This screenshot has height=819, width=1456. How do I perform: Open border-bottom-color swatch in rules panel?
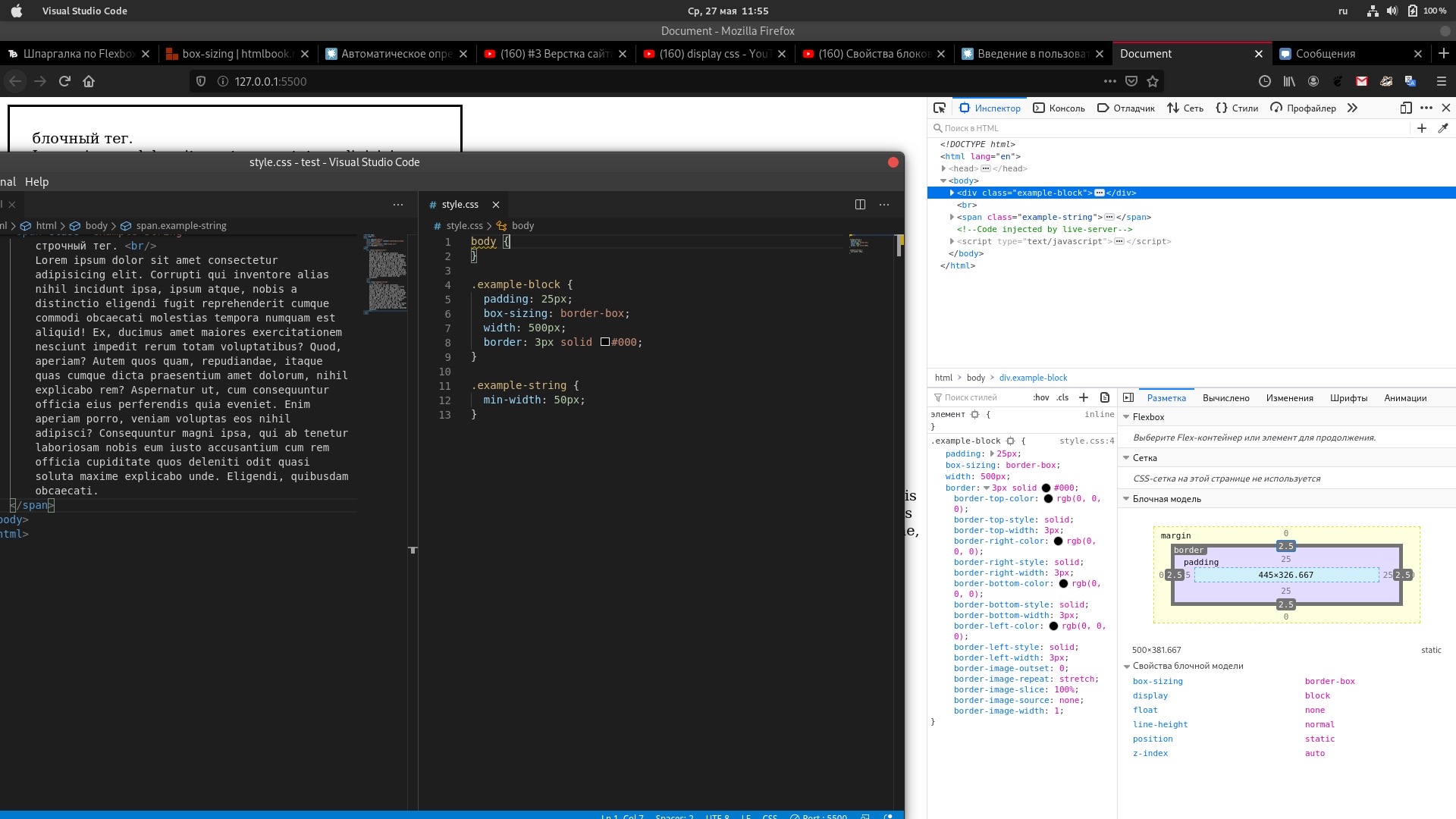click(x=1063, y=584)
